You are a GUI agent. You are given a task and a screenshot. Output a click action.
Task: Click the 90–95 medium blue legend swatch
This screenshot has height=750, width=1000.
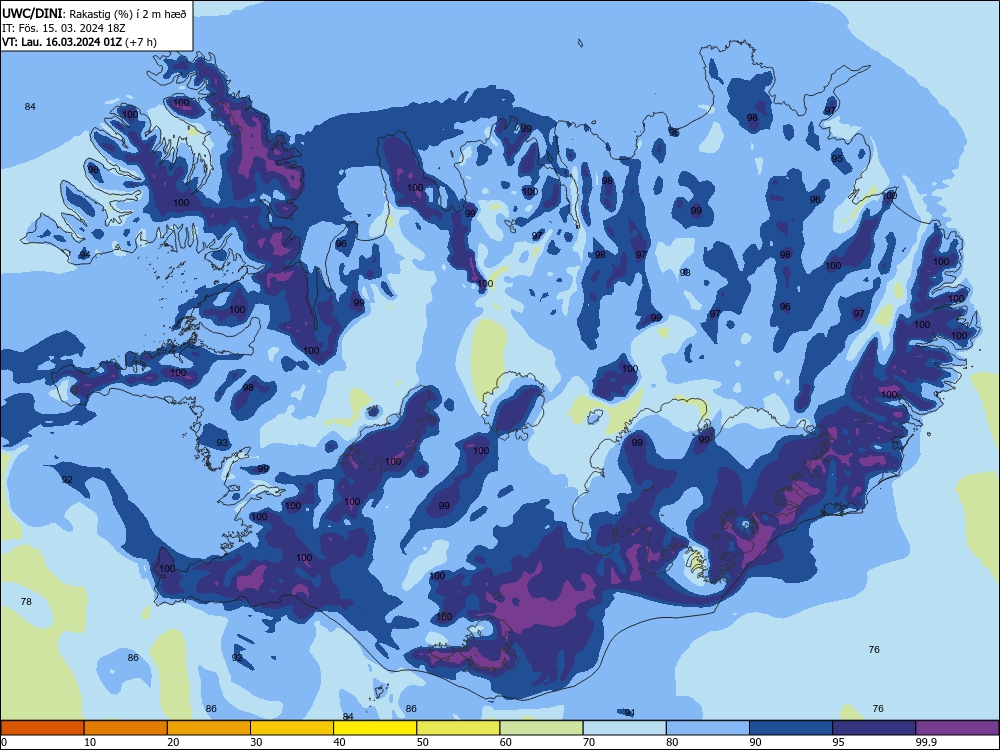coord(791,728)
